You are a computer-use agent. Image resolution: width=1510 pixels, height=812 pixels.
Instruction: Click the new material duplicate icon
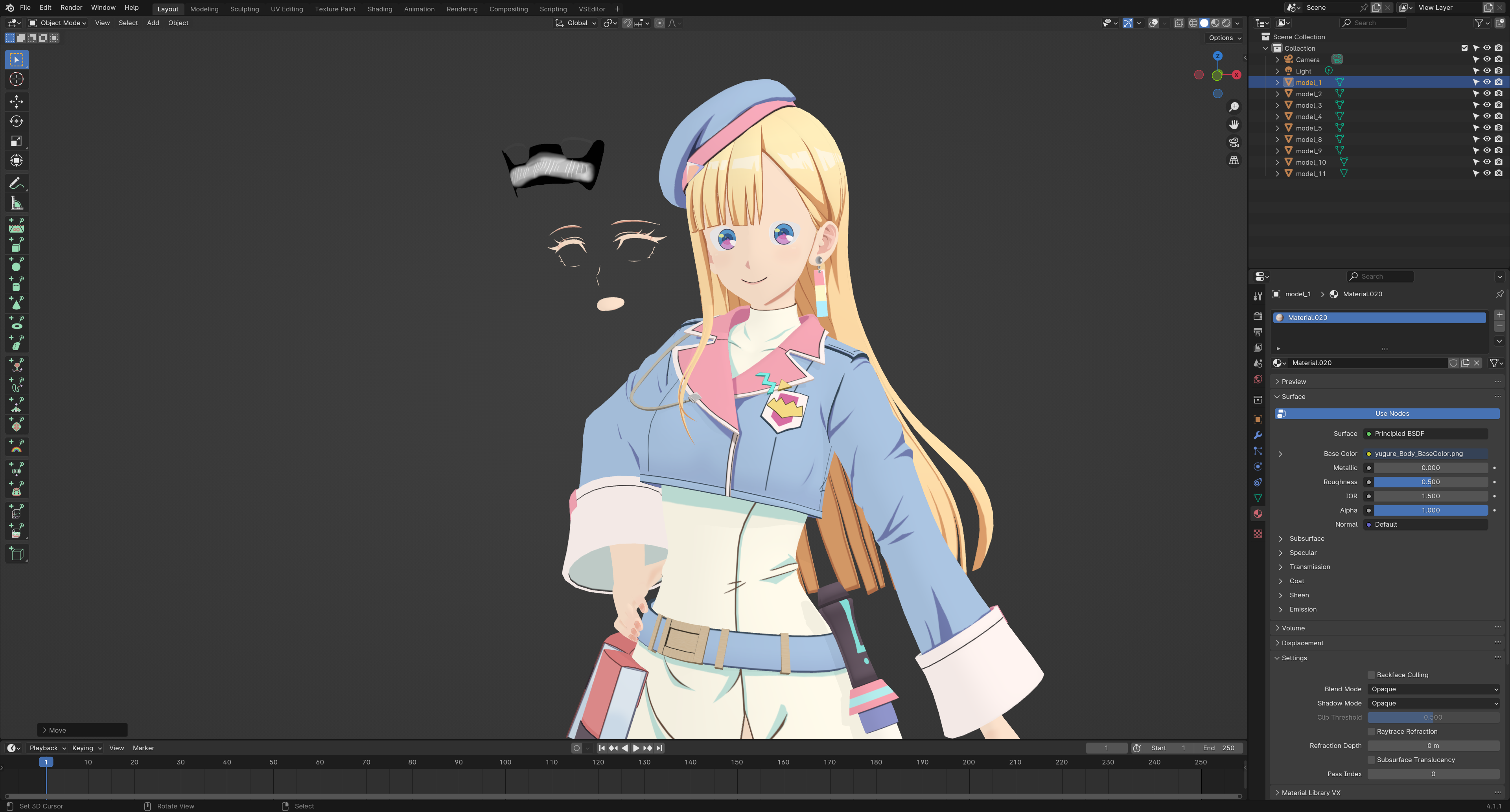[x=1466, y=363]
